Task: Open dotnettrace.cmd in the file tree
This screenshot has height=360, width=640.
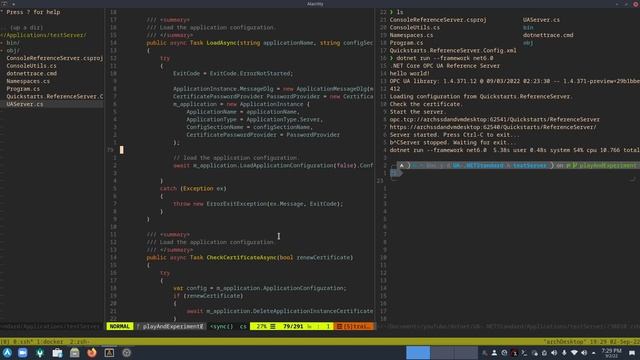Action: tap(31, 73)
